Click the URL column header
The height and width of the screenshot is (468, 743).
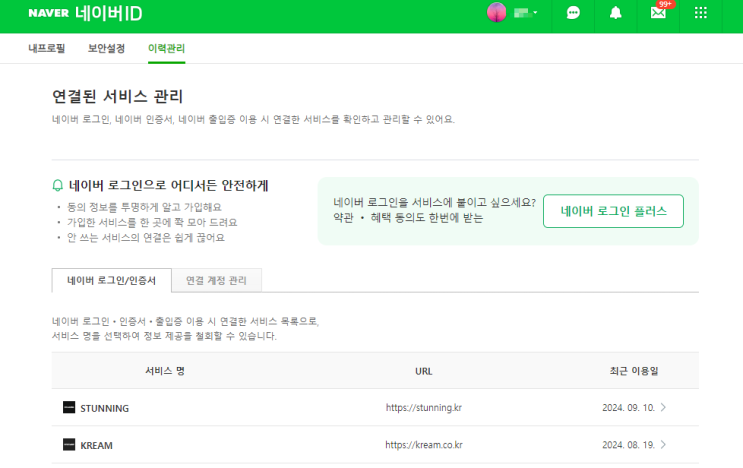point(424,371)
